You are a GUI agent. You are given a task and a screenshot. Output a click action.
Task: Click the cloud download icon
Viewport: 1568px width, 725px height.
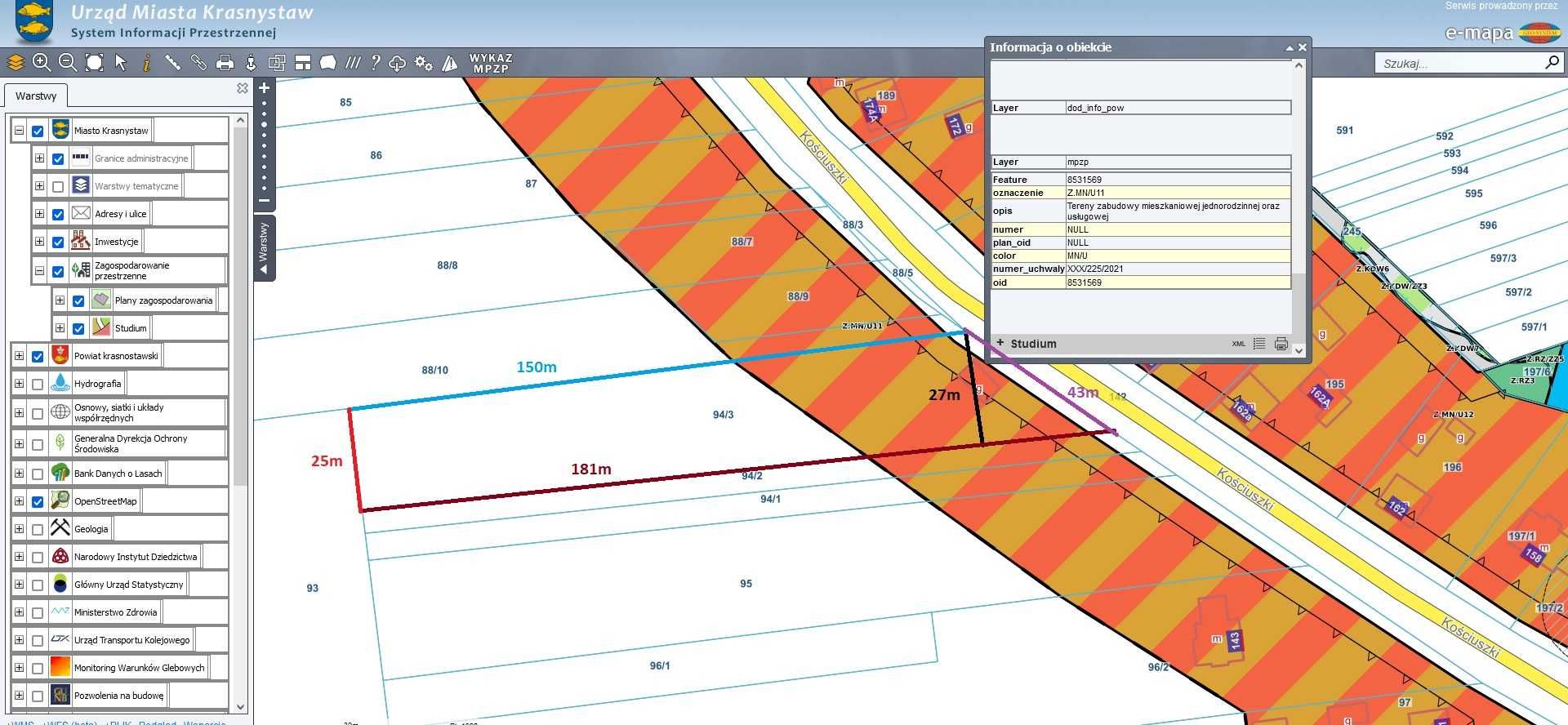click(398, 62)
